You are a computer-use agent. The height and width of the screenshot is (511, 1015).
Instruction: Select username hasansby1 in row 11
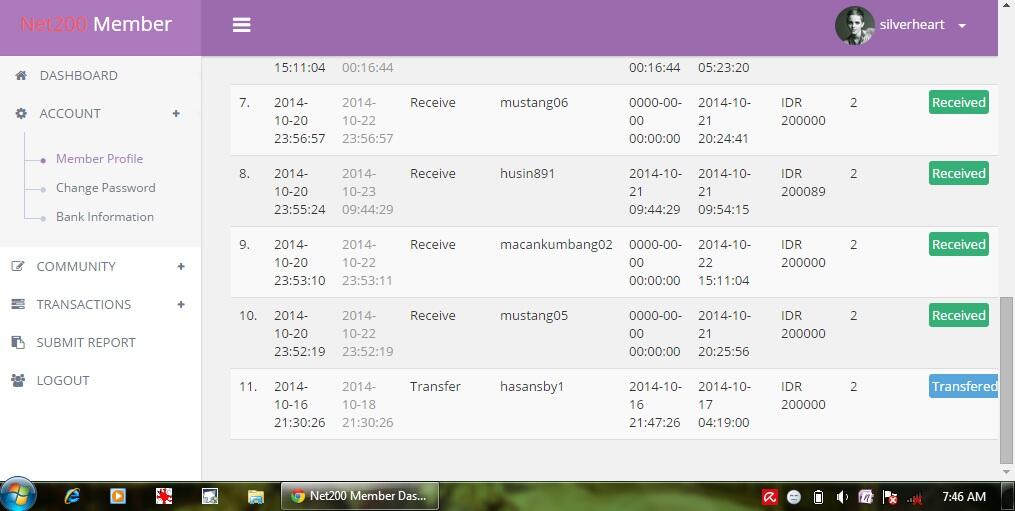coord(531,387)
